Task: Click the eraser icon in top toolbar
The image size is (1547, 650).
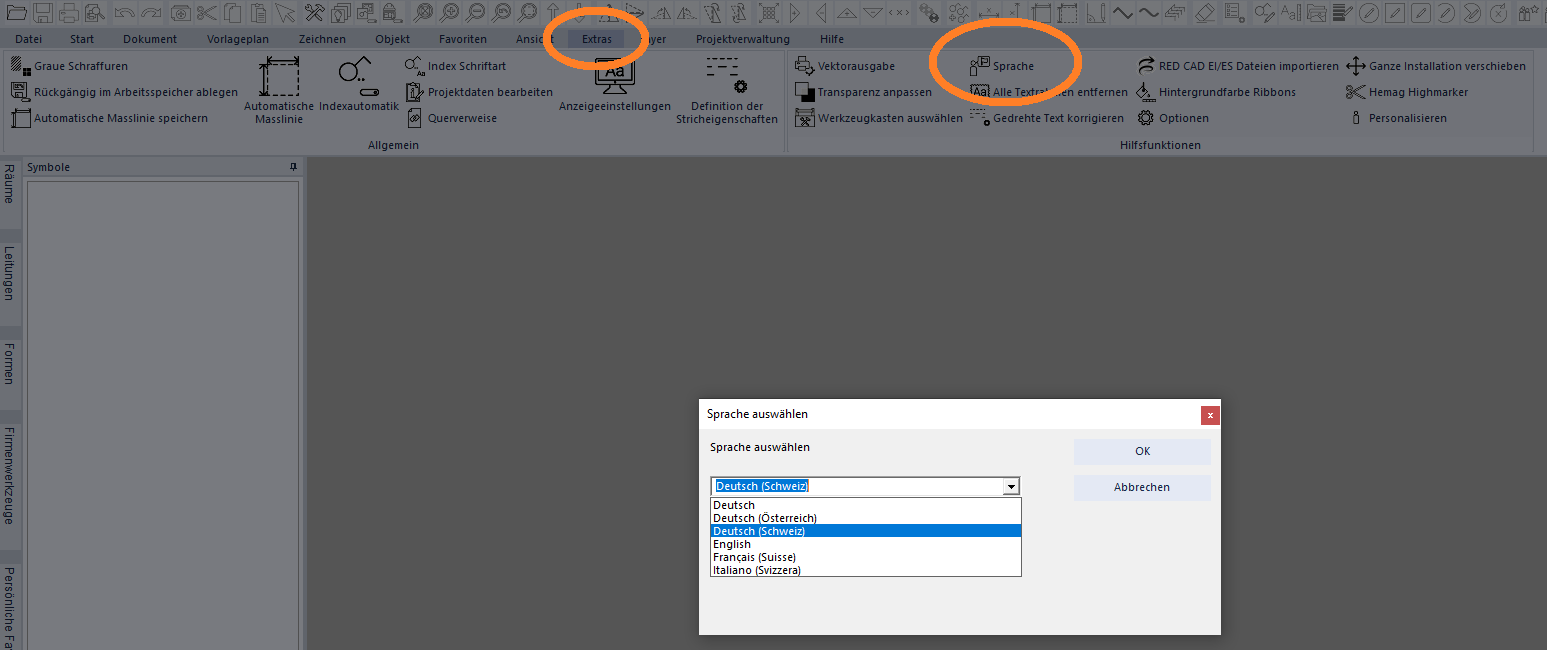Action: 1204,13
